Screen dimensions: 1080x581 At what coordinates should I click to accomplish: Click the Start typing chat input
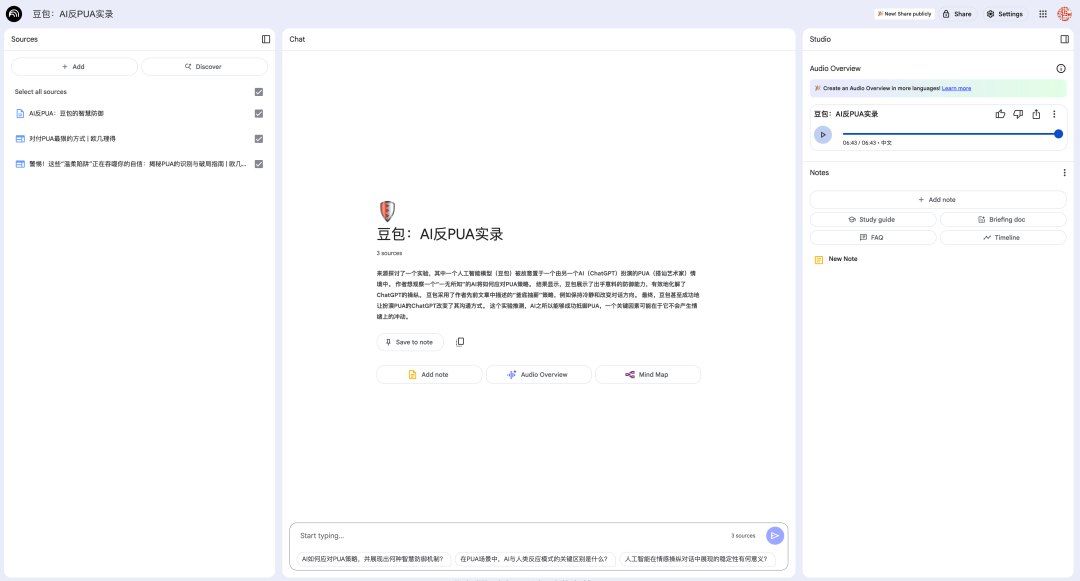click(510, 536)
